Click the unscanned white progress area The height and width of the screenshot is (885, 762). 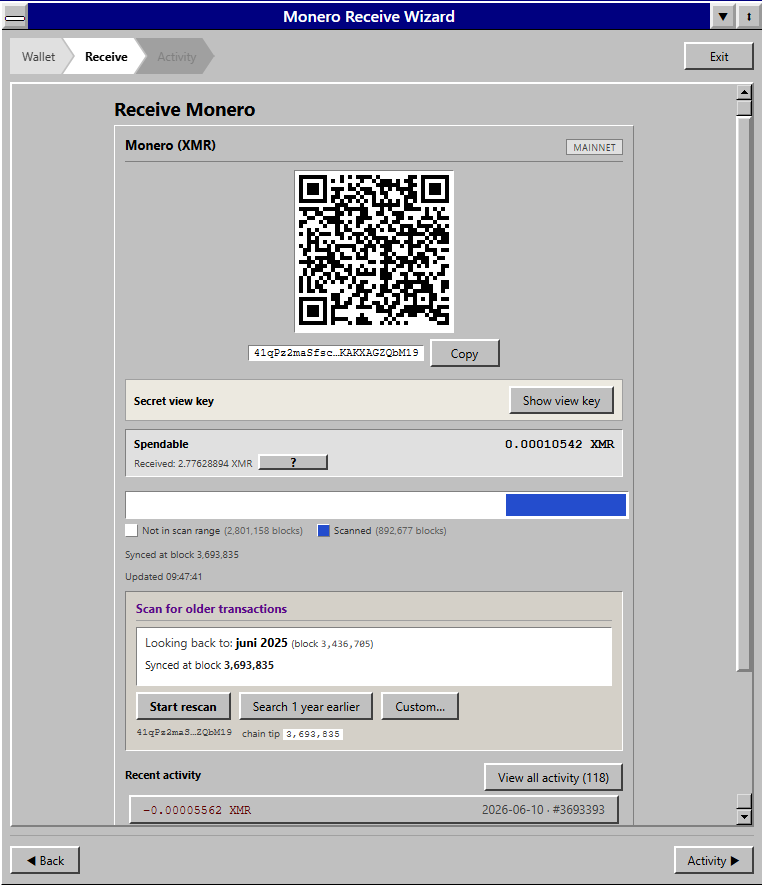316,505
